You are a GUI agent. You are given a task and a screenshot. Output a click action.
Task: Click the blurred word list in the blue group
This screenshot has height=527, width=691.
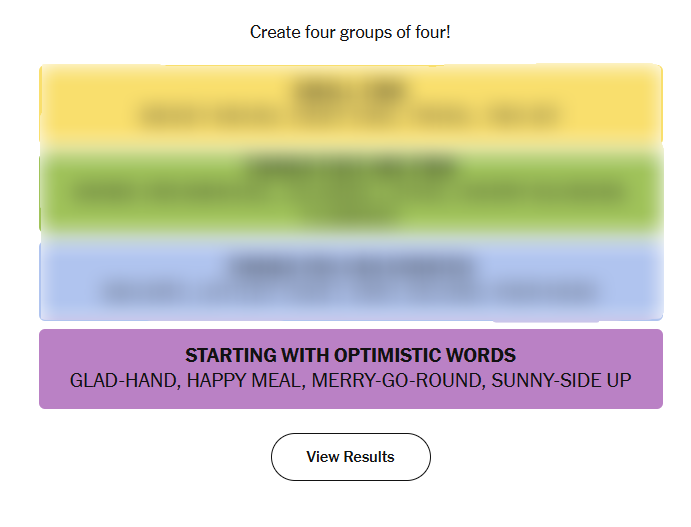point(350,293)
